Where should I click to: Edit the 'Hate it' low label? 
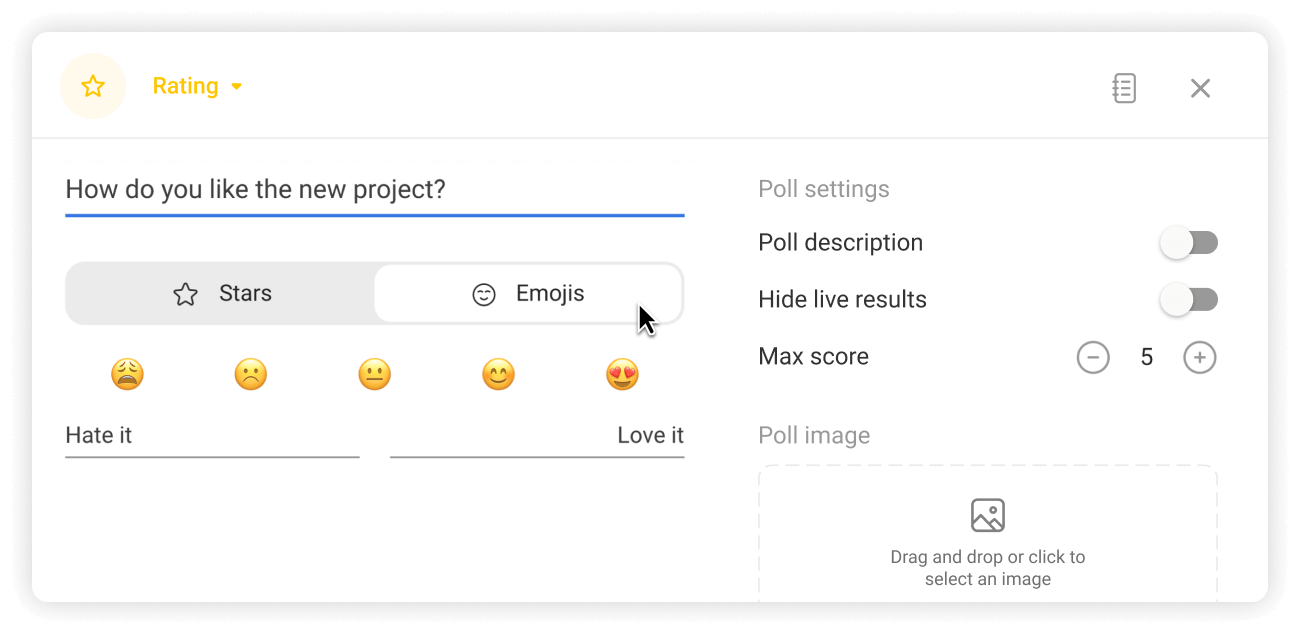[x=211, y=436]
